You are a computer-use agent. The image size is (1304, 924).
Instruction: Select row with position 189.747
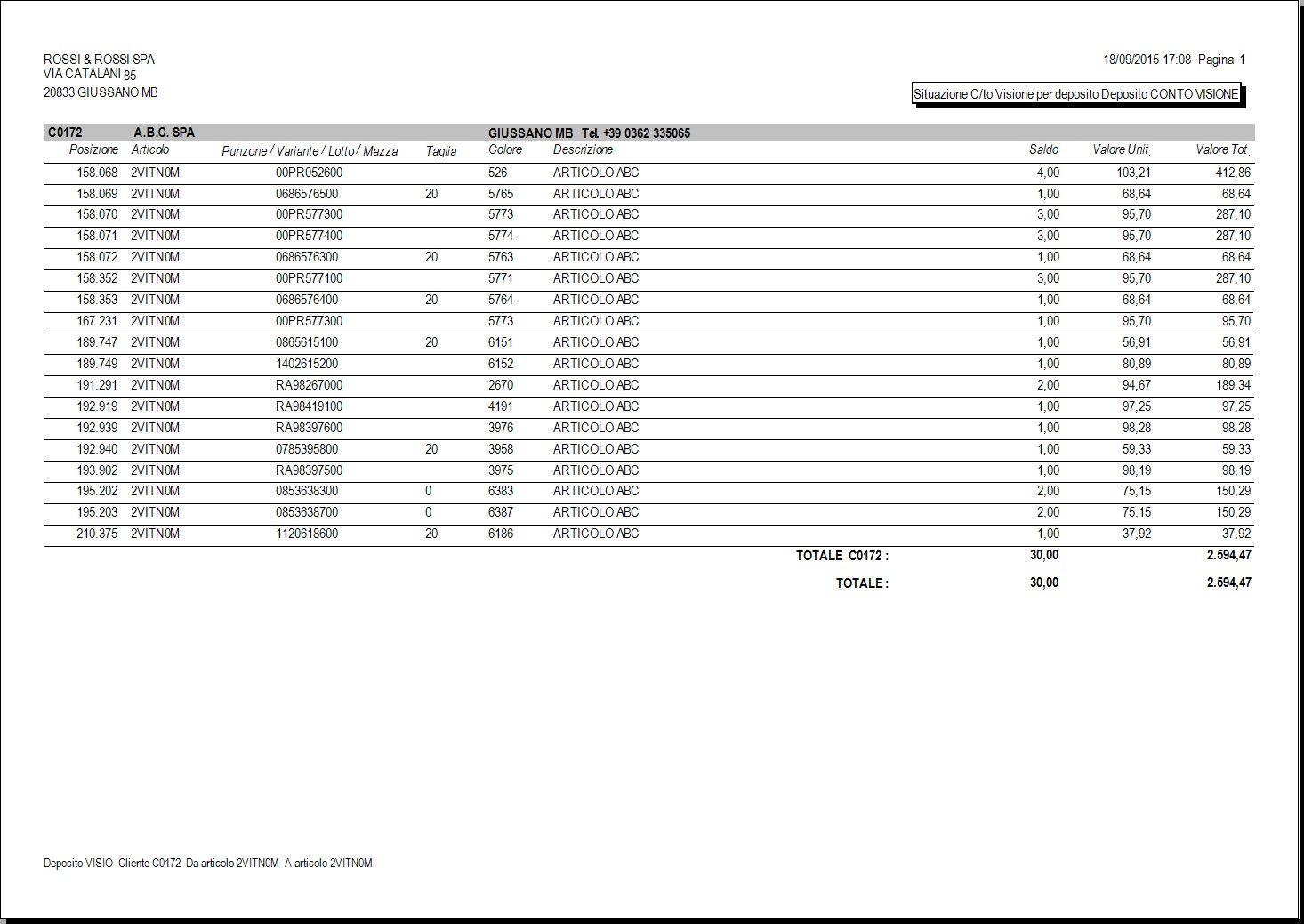649,342
